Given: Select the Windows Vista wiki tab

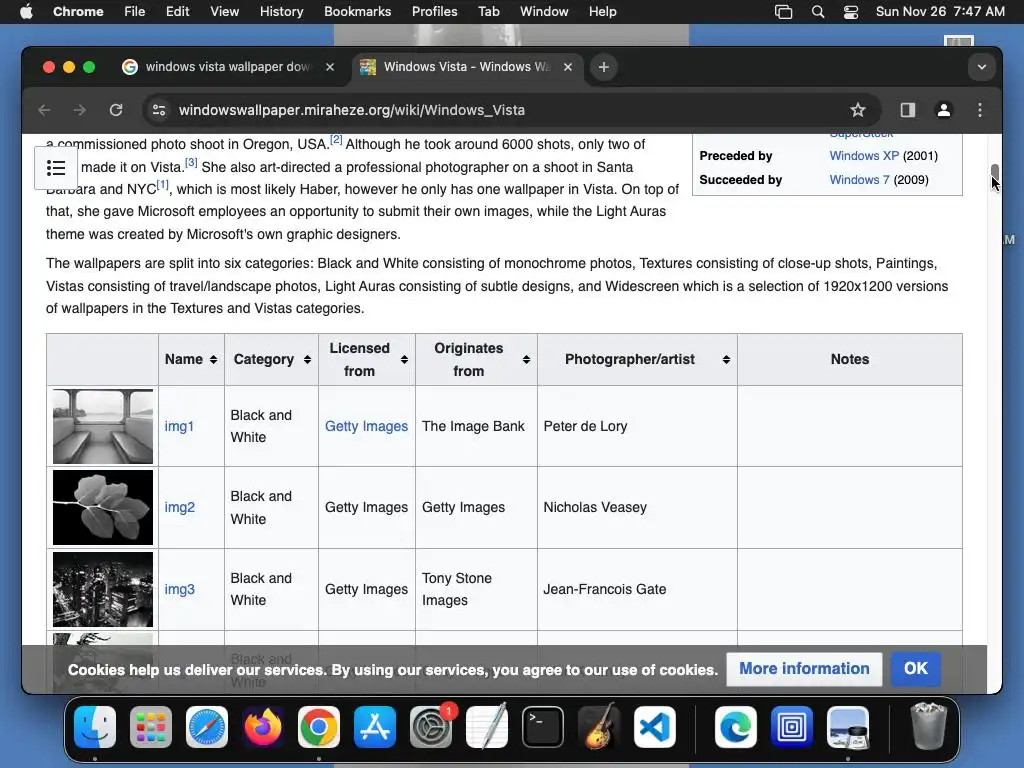Looking at the screenshot, I should point(467,67).
